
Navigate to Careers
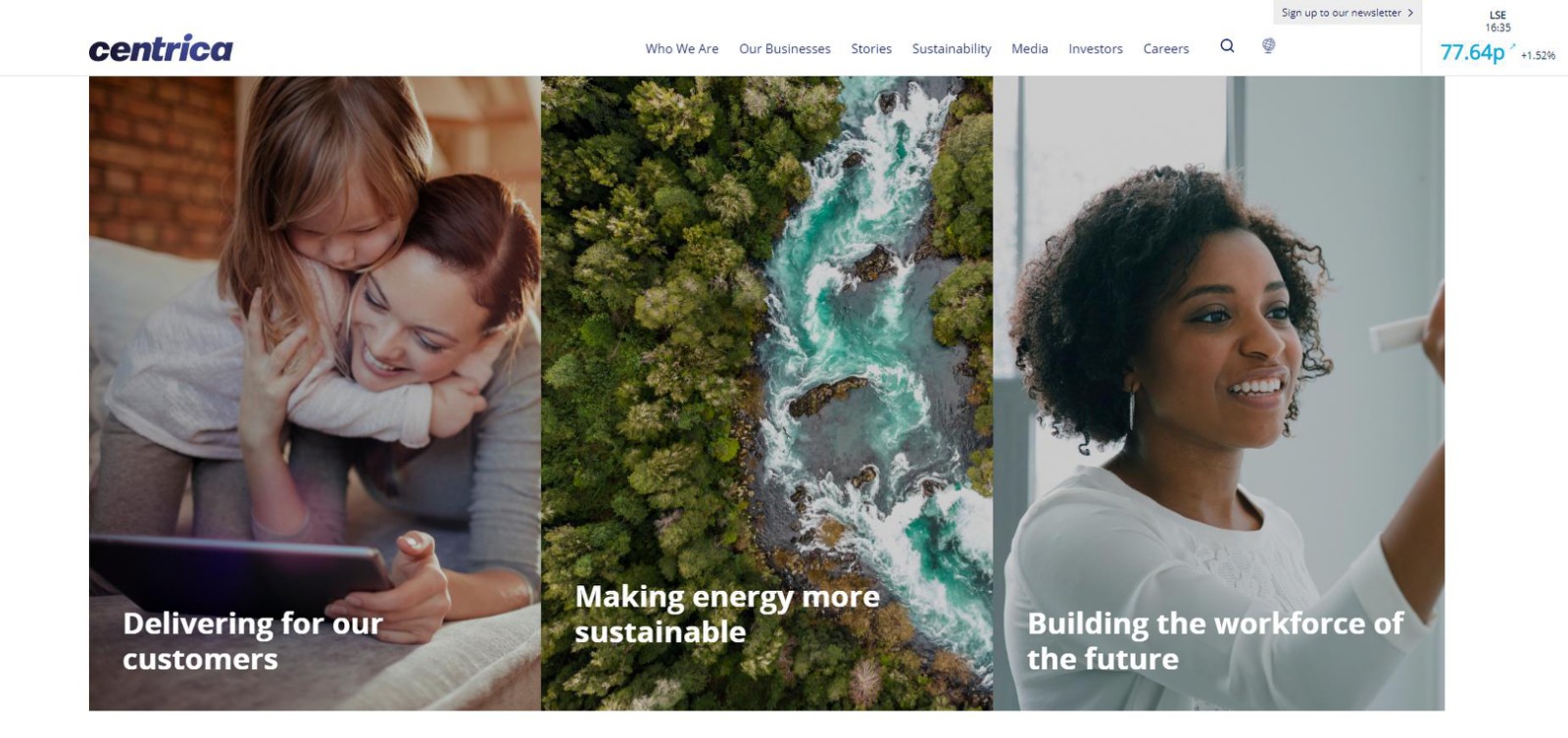click(1166, 49)
